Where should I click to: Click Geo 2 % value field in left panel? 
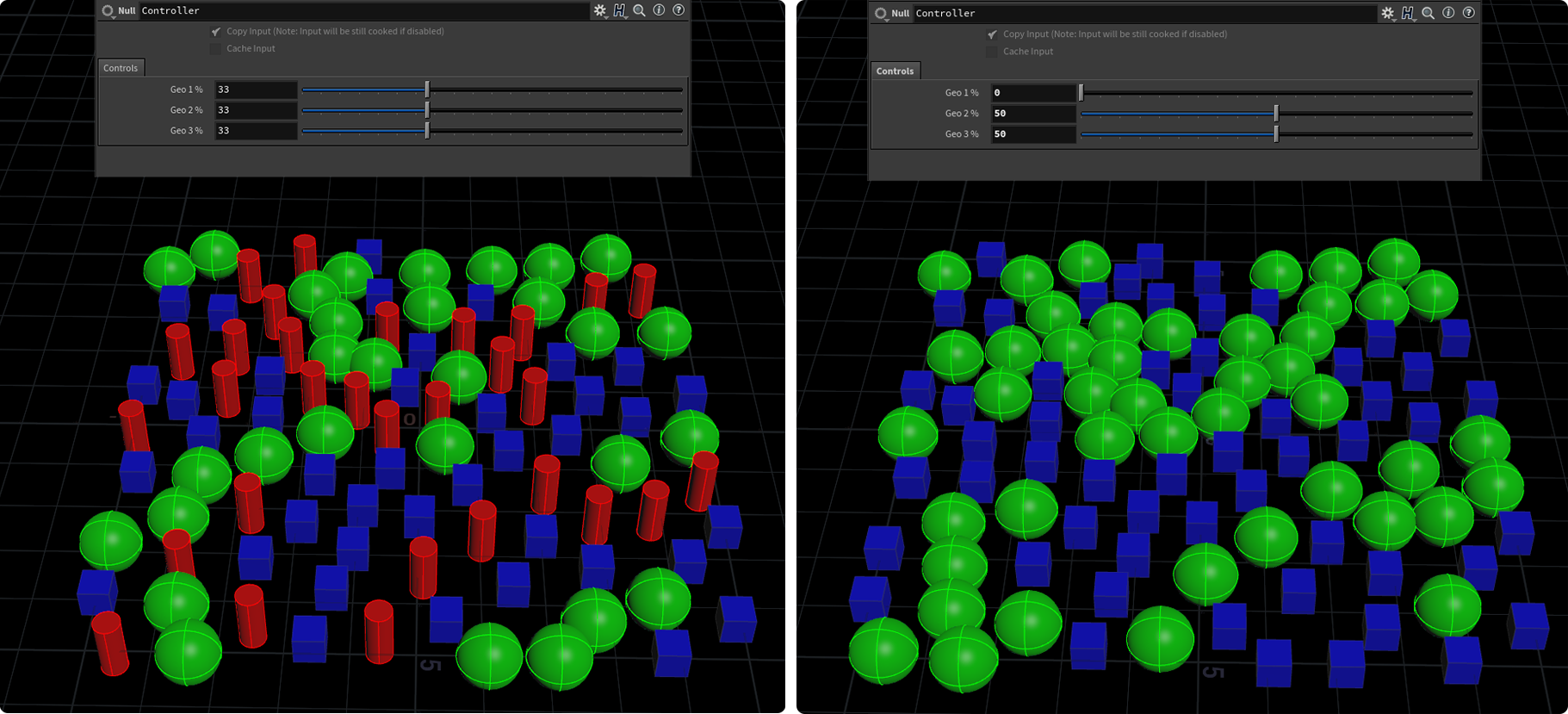tap(256, 110)
